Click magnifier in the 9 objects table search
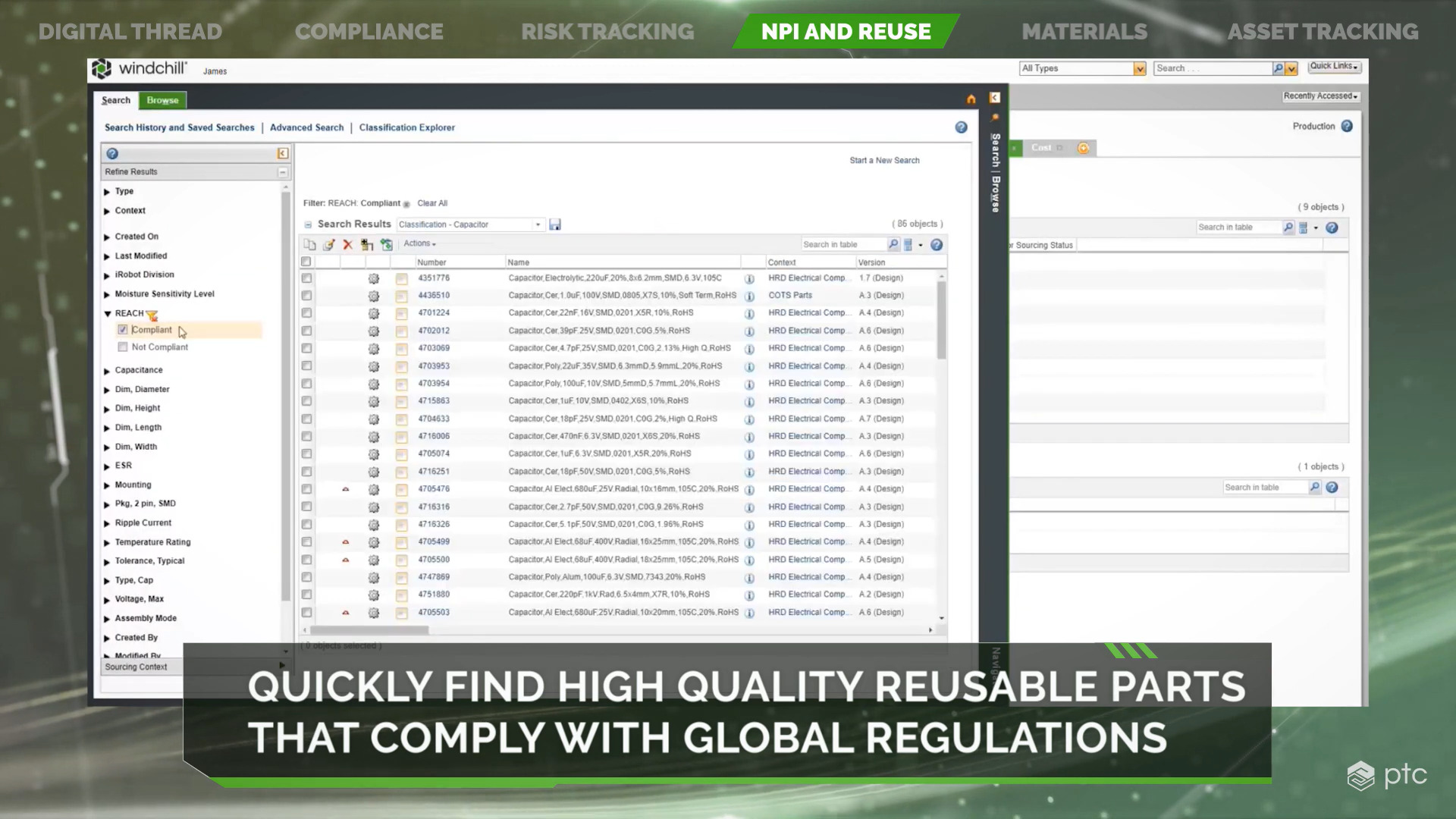The image size is (1456, 819). pos(1288,227)
